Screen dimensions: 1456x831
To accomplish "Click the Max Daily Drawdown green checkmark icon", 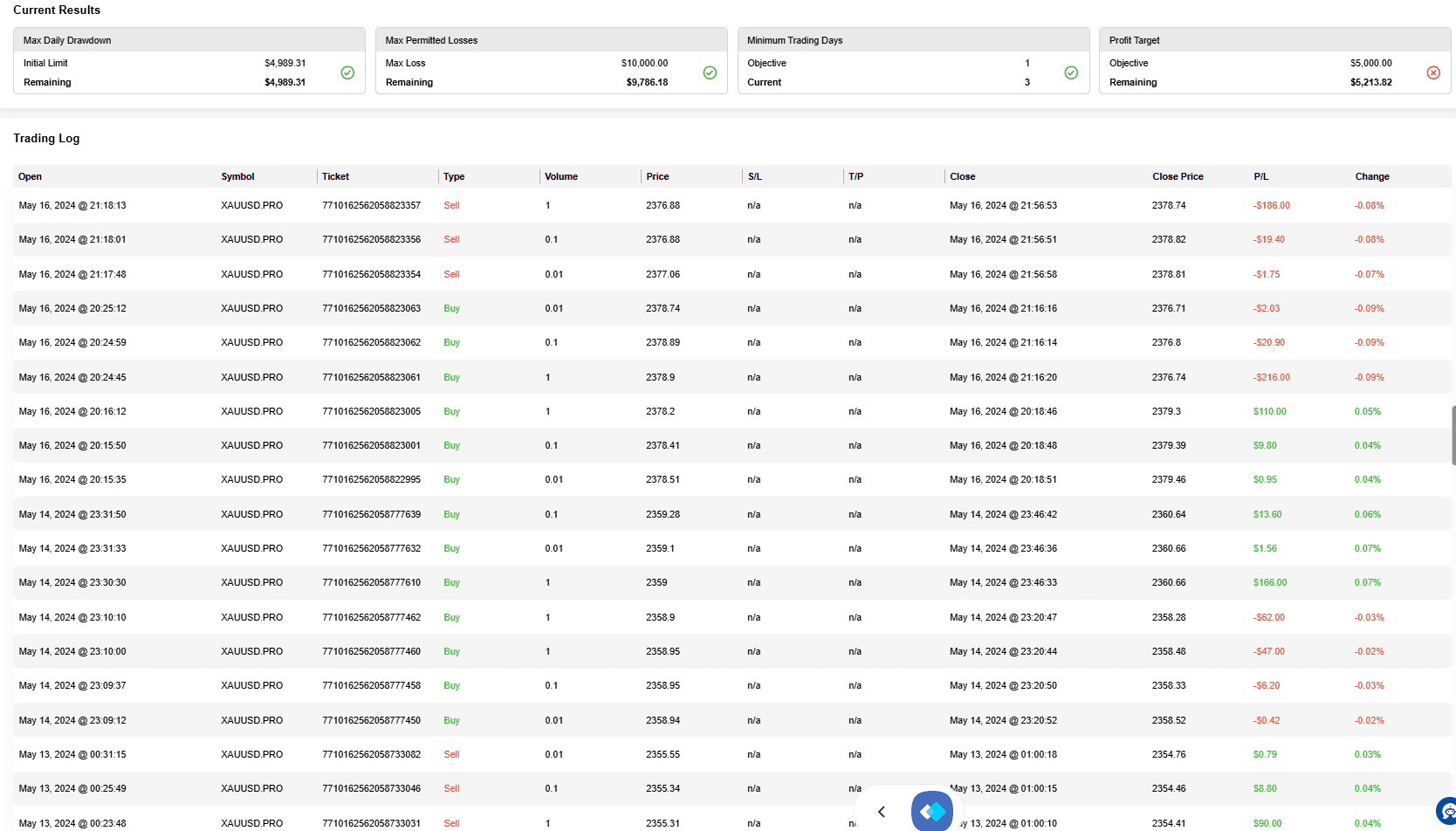I will tap(347, 72).
